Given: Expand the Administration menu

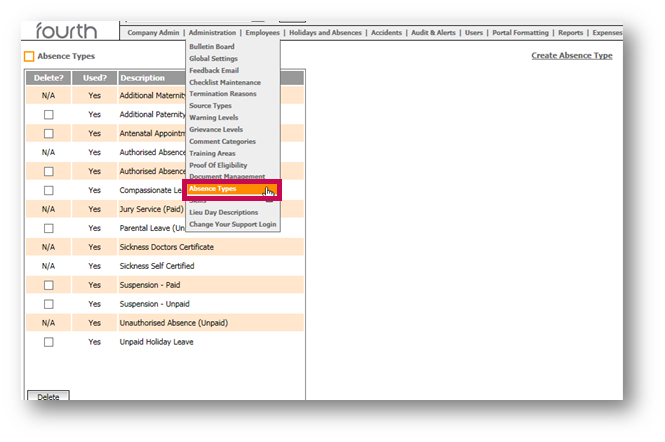Looking at the screenshot, I should coord(212,33).
